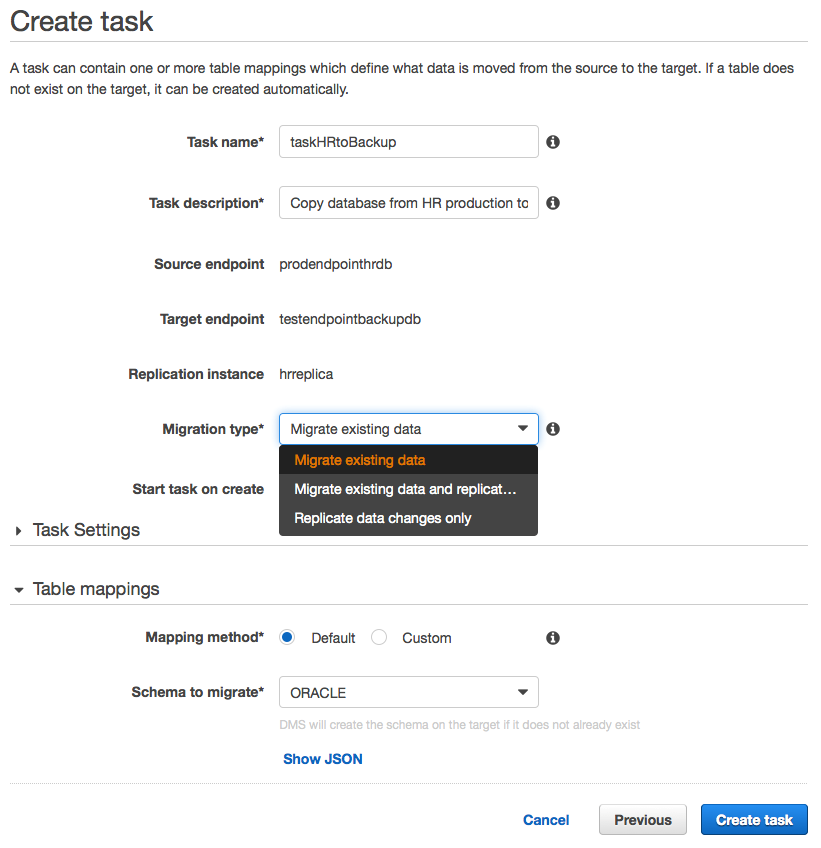Open the Schema to migrate dropdown
821x848 pixels.
click(408, 692)
